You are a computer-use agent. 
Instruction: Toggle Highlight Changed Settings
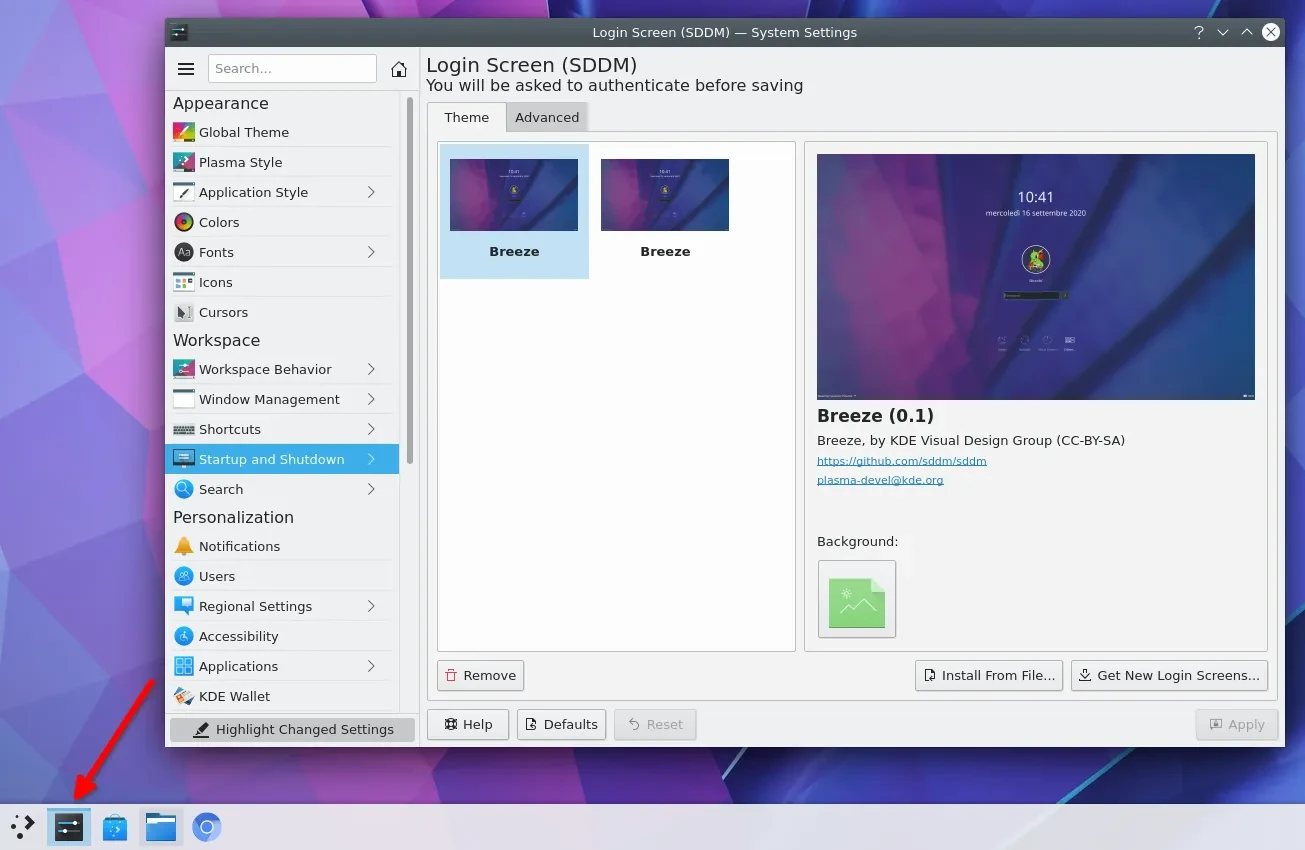[292, 729]
